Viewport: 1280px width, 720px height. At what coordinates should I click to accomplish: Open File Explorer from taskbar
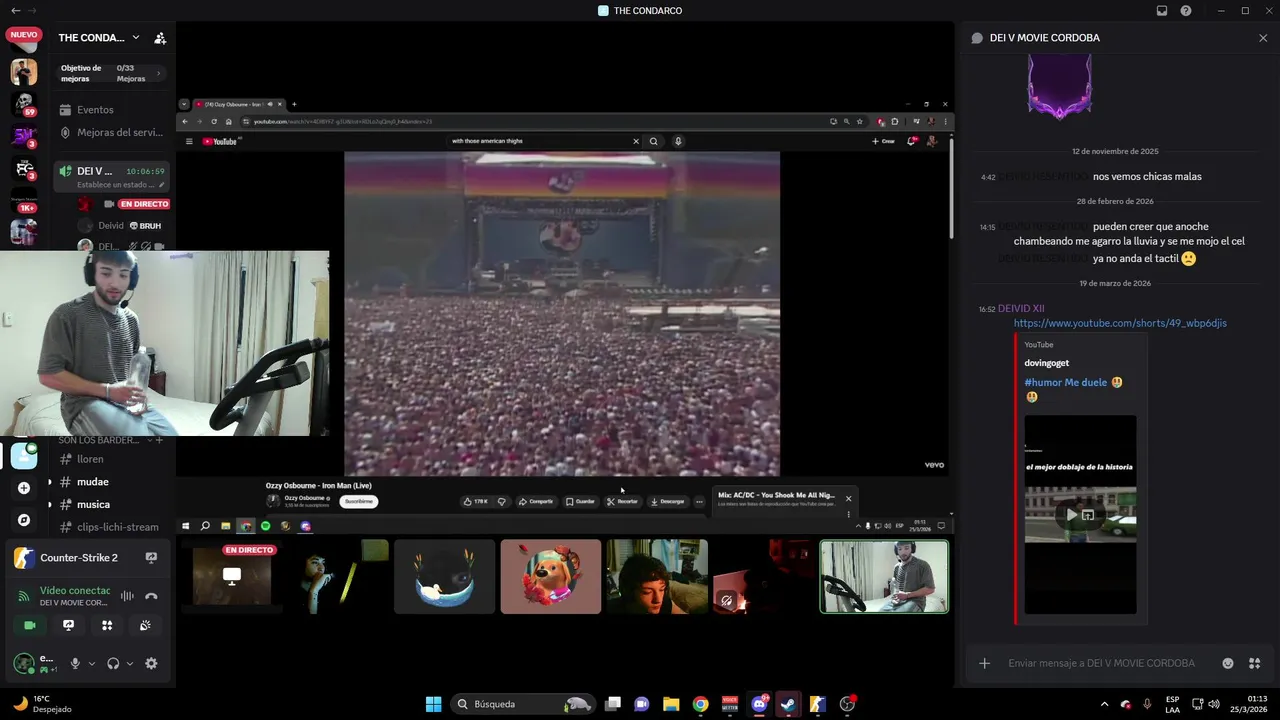(671, 704)
